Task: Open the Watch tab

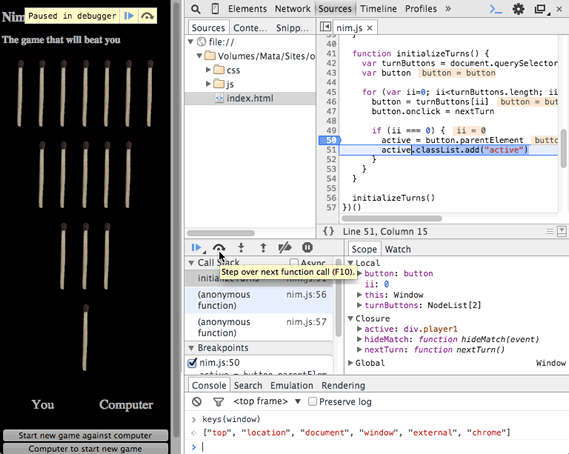Action: pos(398,249)
